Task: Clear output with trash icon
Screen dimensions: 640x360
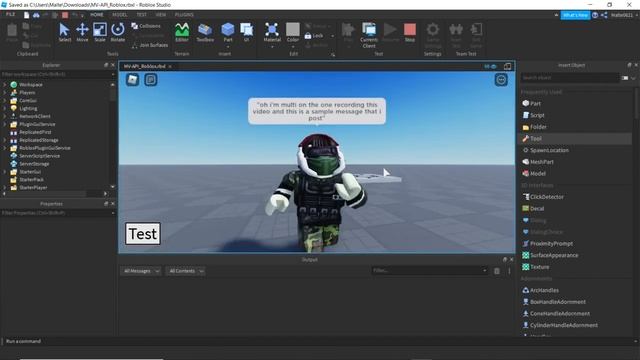Action: (x=497, y=271)
